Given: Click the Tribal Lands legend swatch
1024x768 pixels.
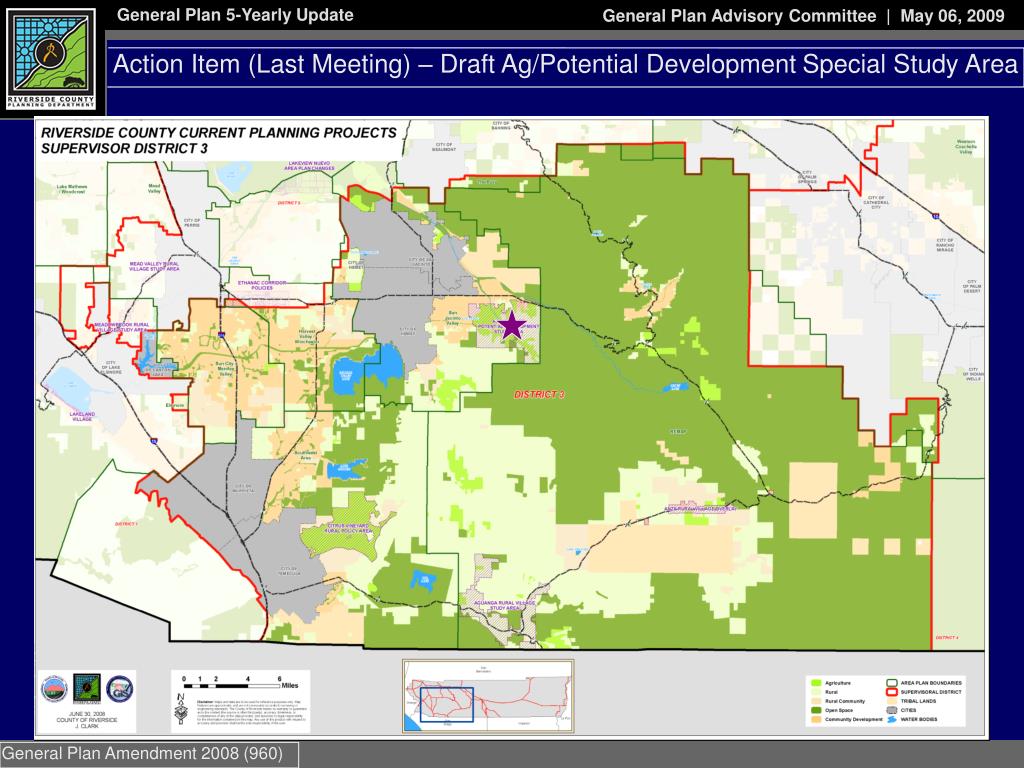Looking at the screenshot, I should [891, 701].
